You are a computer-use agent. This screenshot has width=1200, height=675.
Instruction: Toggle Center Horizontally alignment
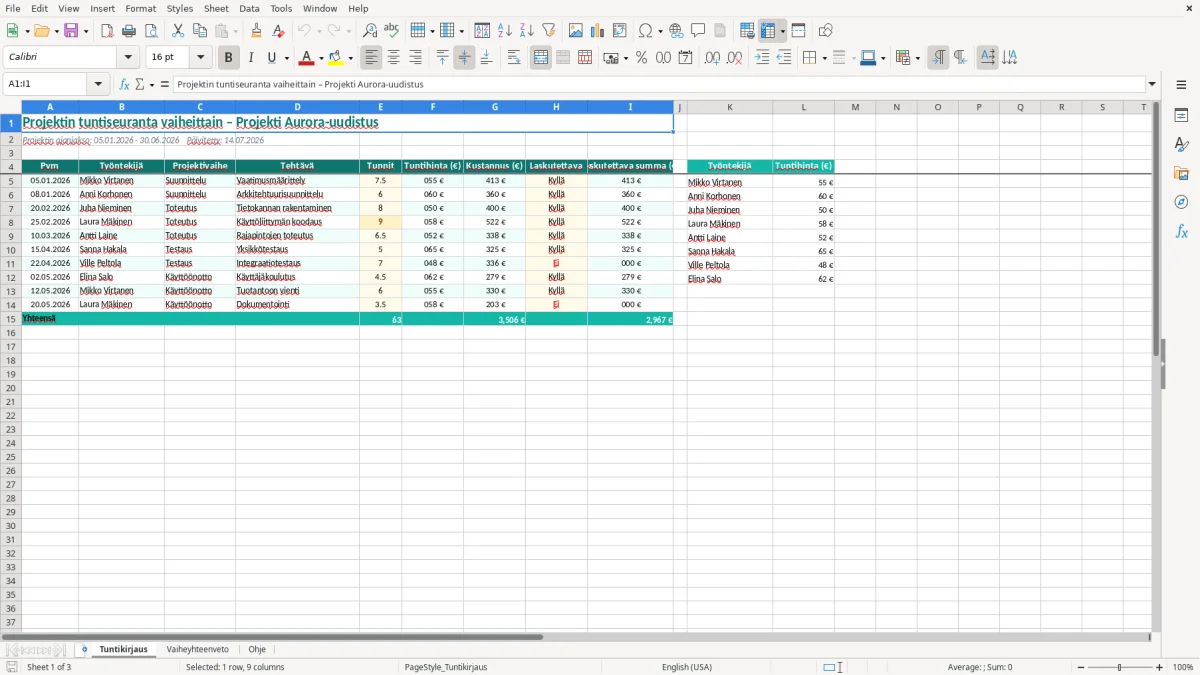[393, 58]
